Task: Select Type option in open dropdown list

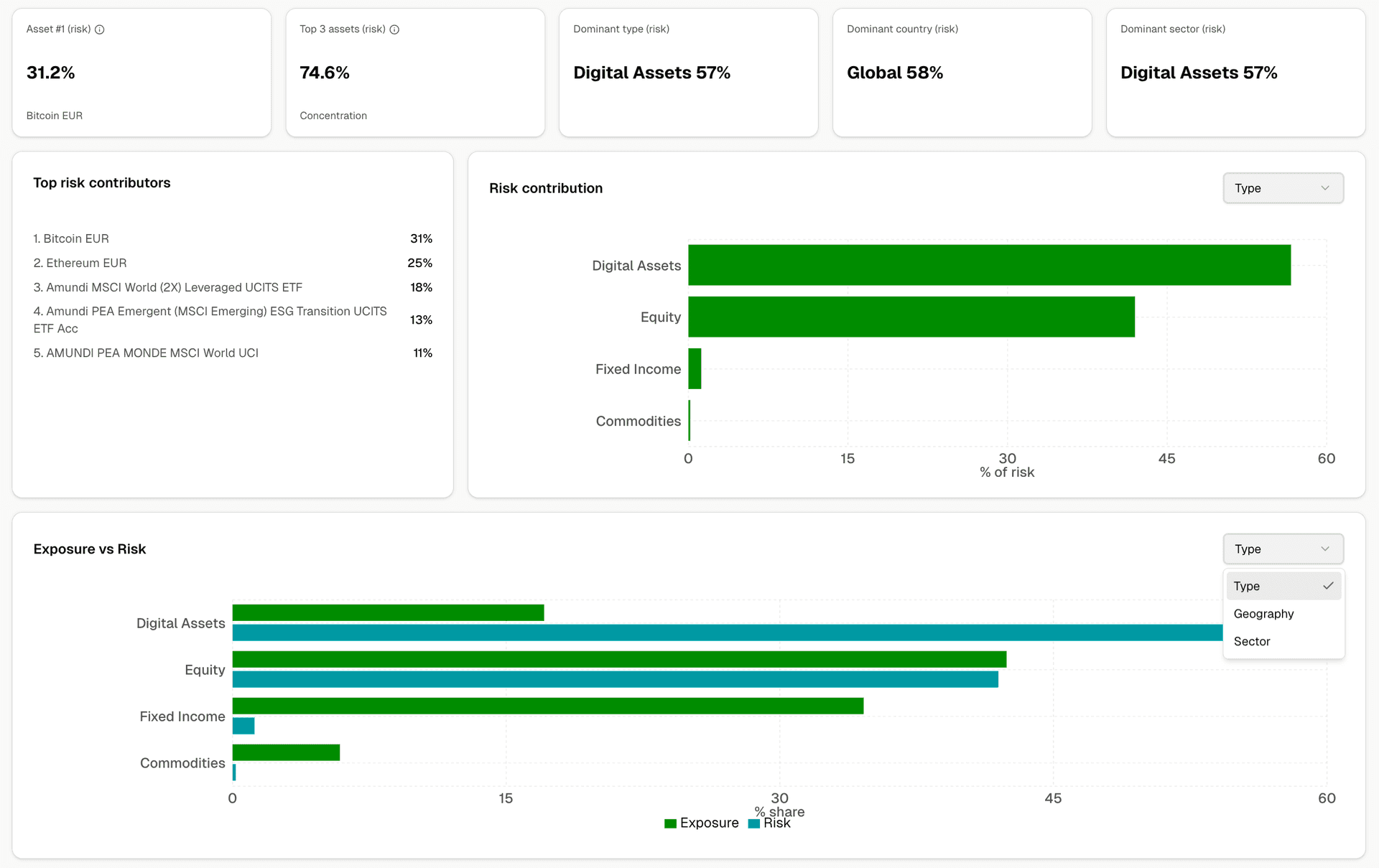Action: (x=1247, y=586)
